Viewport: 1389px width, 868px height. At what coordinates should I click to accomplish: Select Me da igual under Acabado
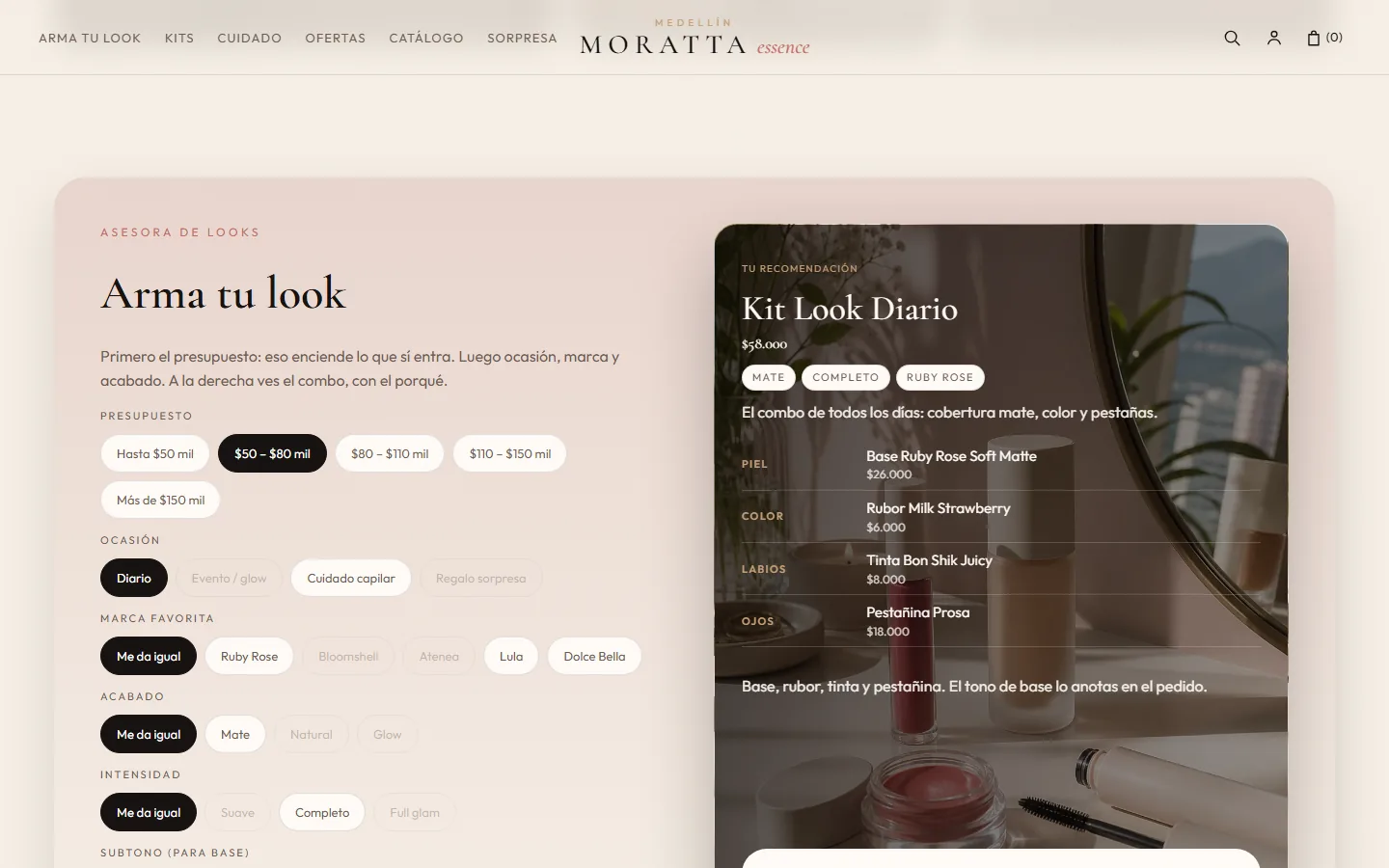149,734
